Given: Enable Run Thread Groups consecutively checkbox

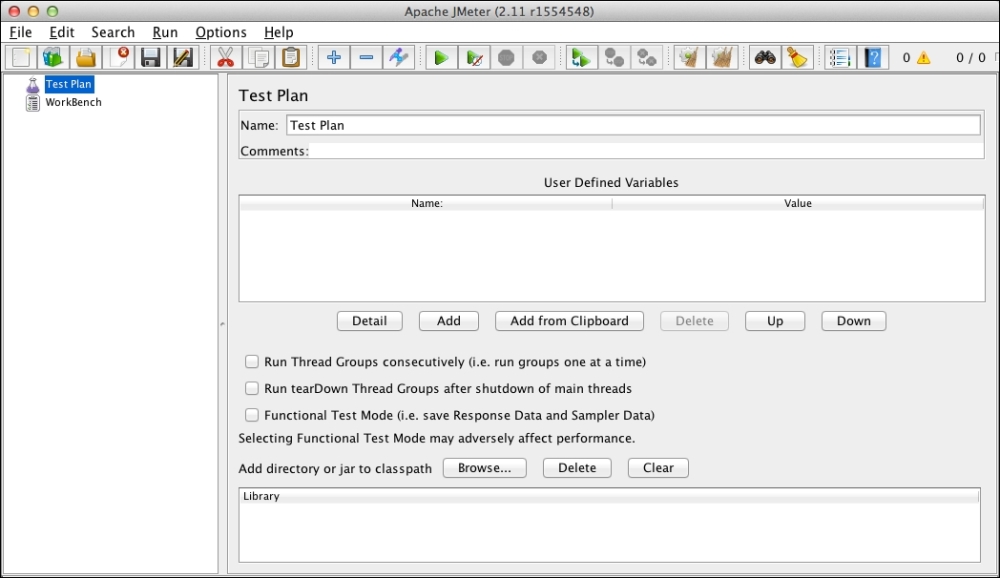Looking at the screenshot, I should point(252,362).
